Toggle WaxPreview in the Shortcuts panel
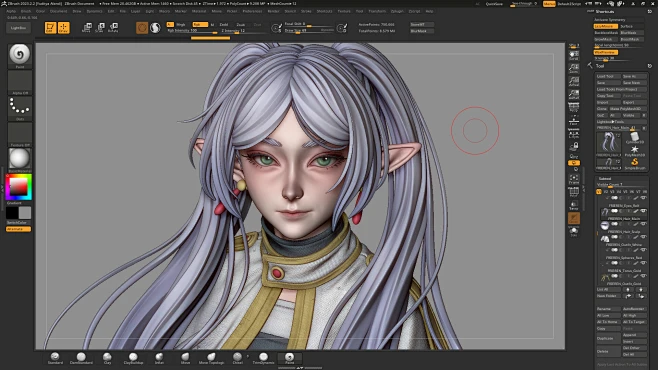658x370 pixels. click(606, 52)
